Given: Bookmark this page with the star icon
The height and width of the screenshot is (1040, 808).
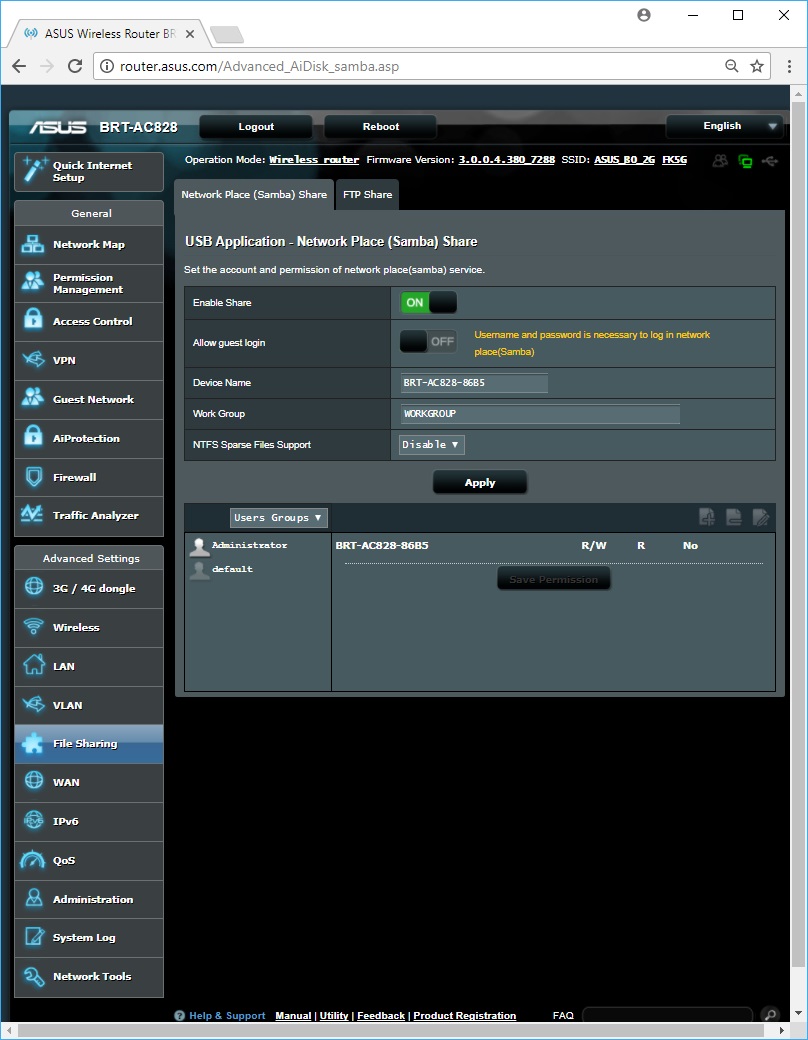Looking at the screenshot, I should (x=757, y=66).
